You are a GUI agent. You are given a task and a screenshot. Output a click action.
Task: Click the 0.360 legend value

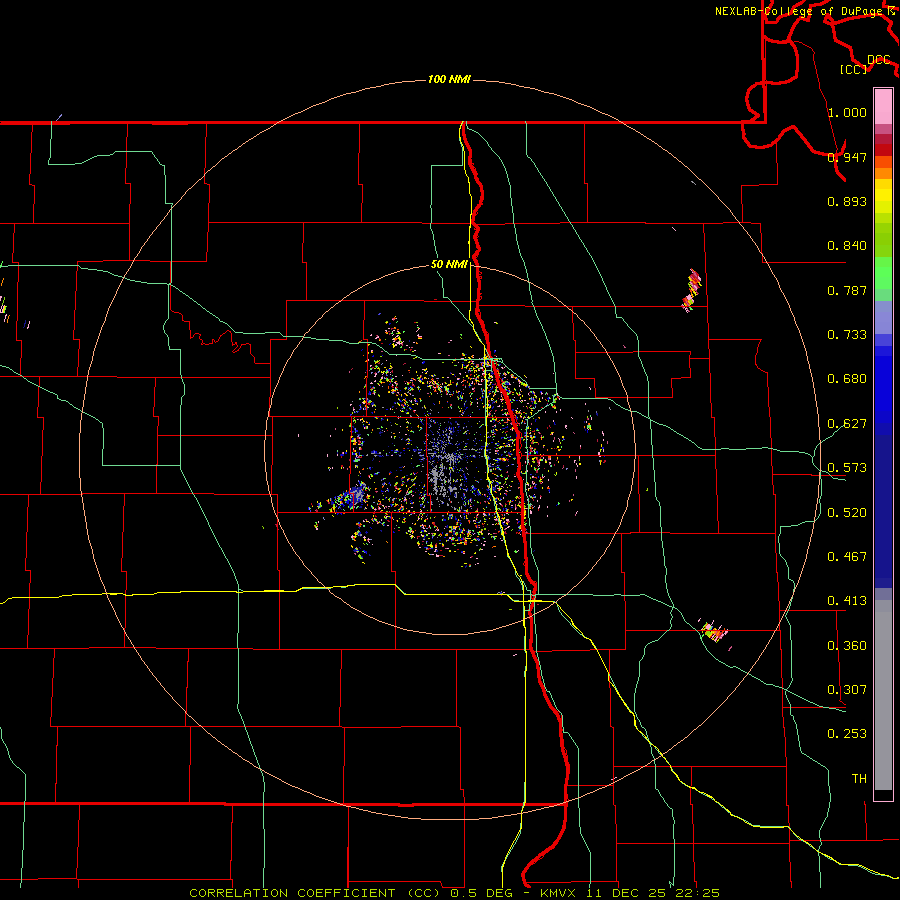tap(847, 646)
